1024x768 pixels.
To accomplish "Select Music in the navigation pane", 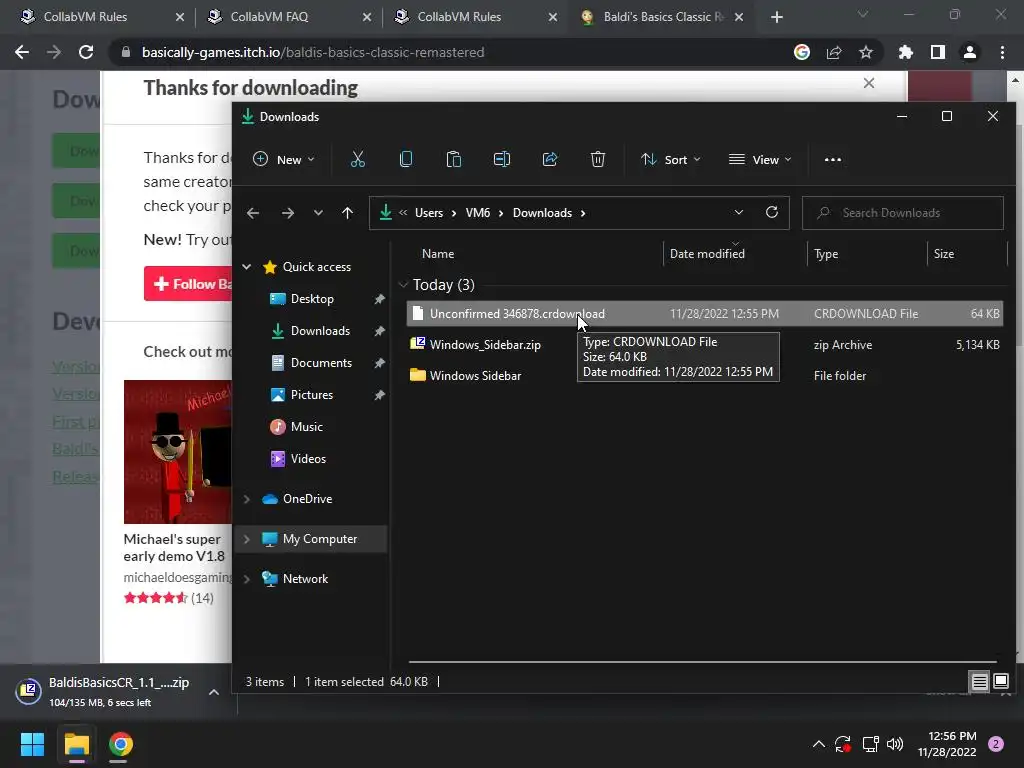I will 306,426.
